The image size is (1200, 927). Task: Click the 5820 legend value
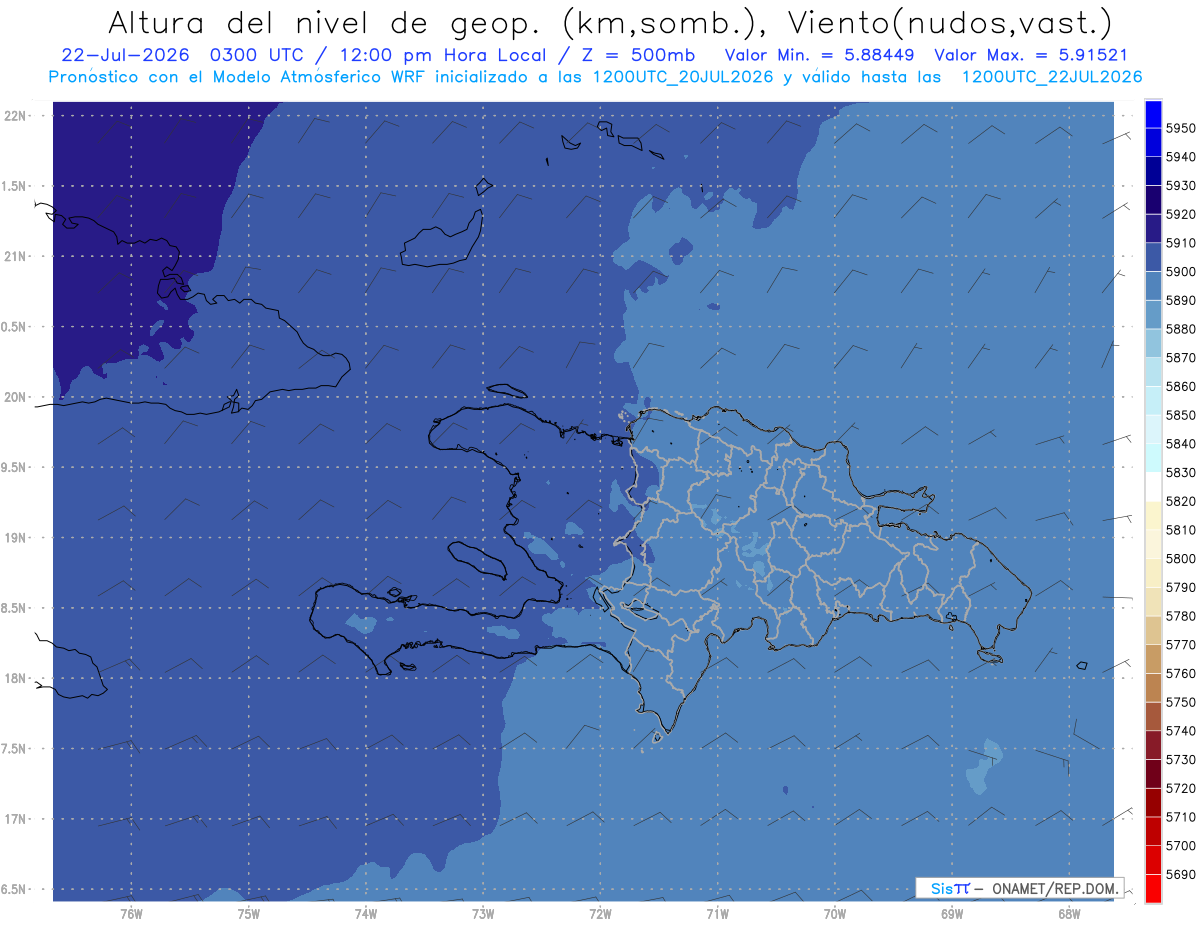pos(1181,501)
